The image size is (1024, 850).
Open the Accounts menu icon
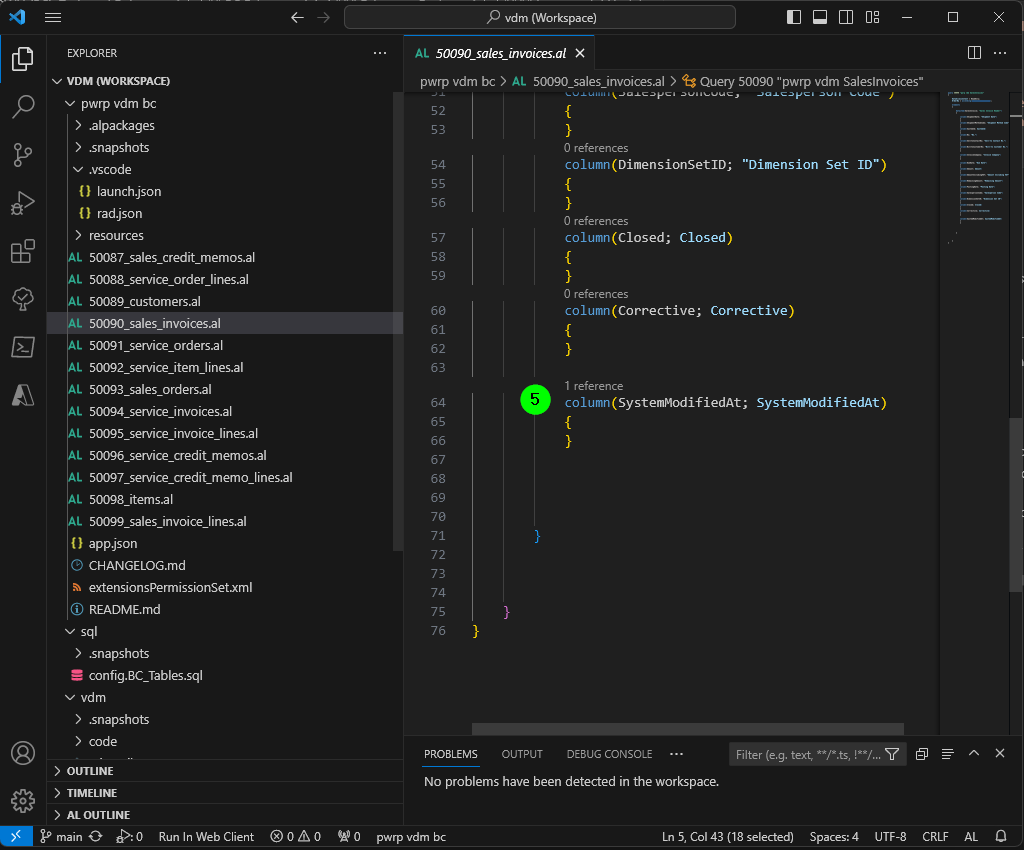pyautogui.click(x=23, y=753)
